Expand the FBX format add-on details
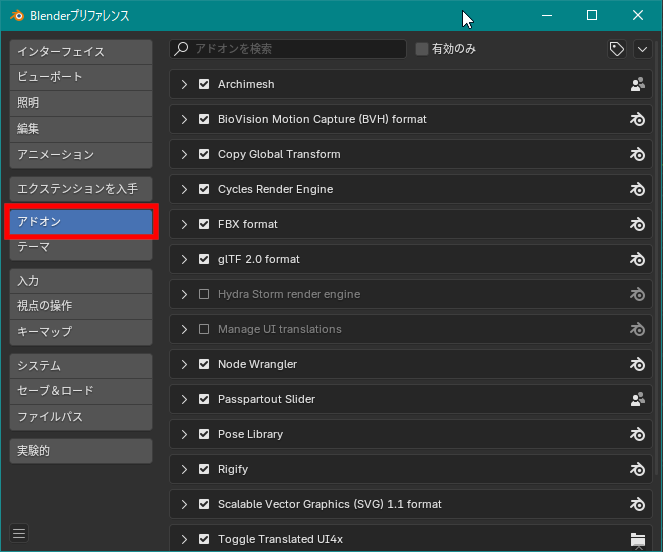Image resolution: width=663 pixels, height=552 pixels. click(184, 224)
